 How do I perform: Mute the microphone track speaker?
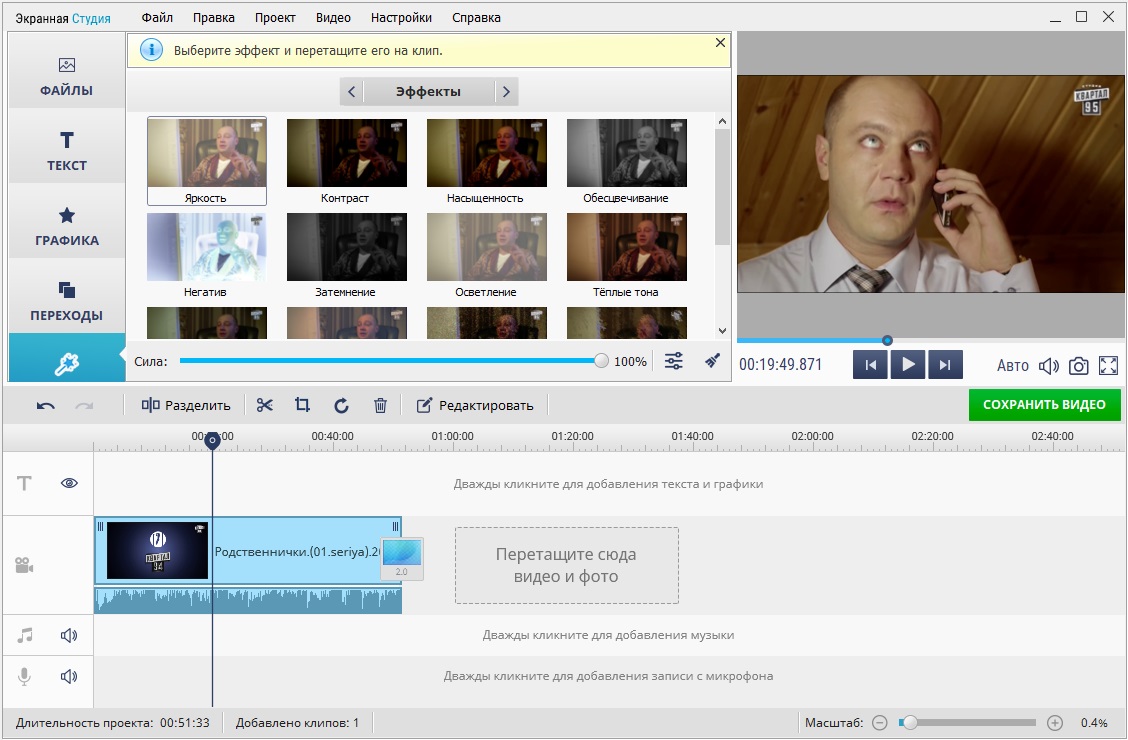[69, 676]
